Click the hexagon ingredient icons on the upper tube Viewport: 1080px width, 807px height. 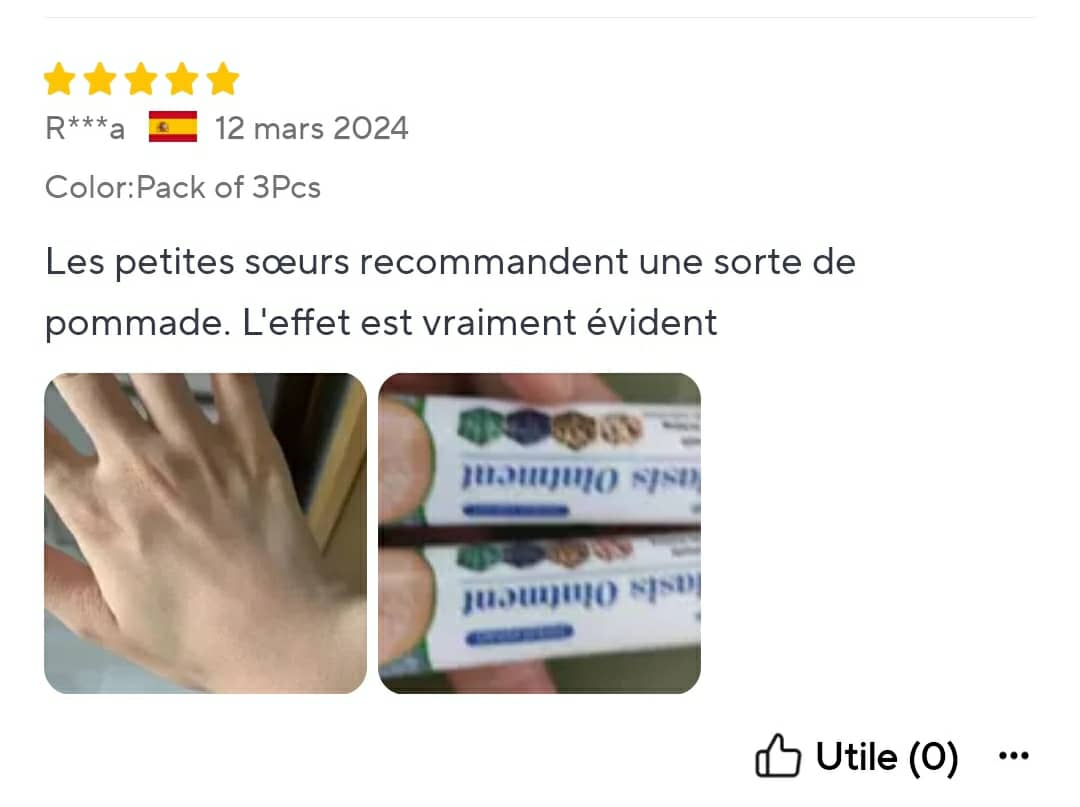[551, 426]
